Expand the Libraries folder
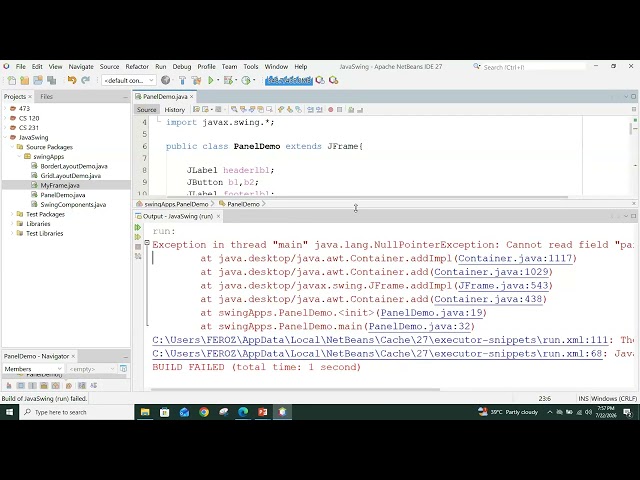The height and width of the screenshot is (480, 640). (12, 224)
